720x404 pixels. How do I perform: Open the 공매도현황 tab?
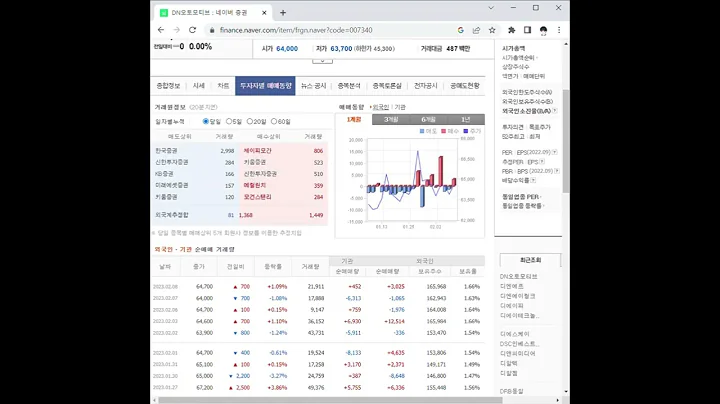click(465, 86)
